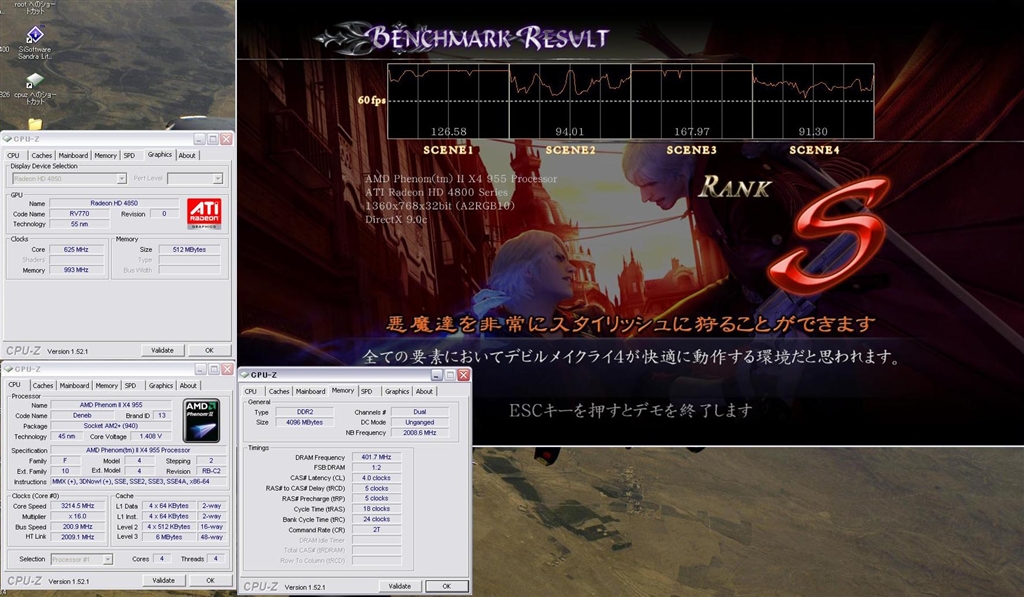This screenshot has width=1024, height=597.
Task: Open Display Device Selection dropdown showing Radeon HD 4850
Action: point(69,178)
